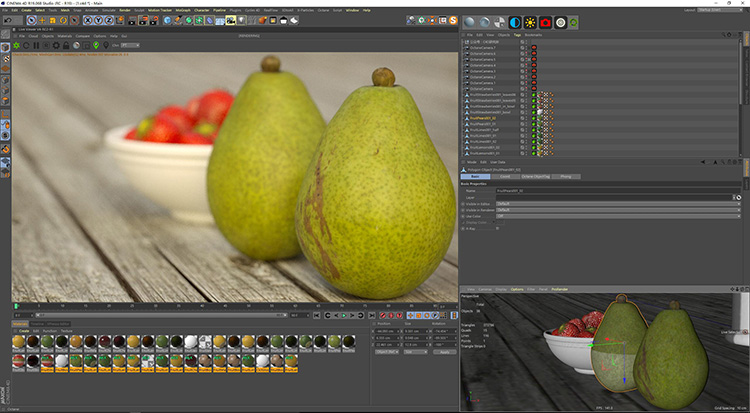Select the Move tool in top toolbar
The image size is (750, 413).
(42, 20)
